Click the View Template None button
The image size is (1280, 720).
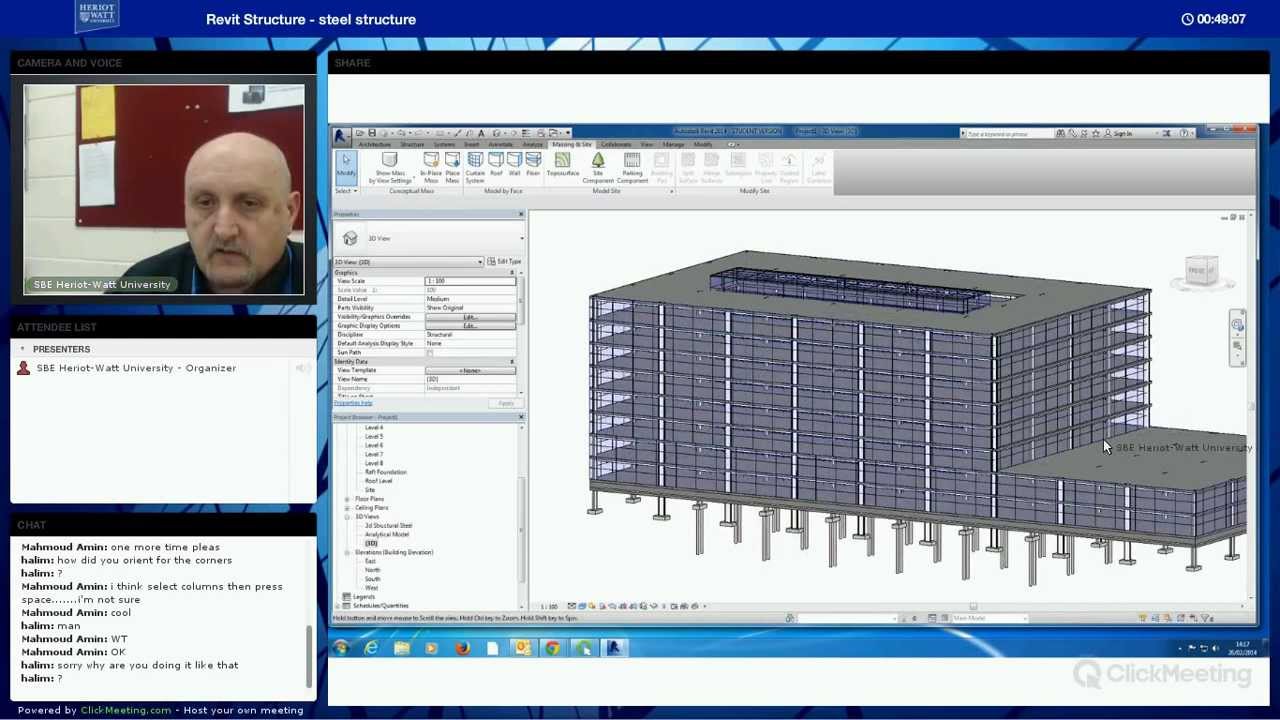point(470,370)
